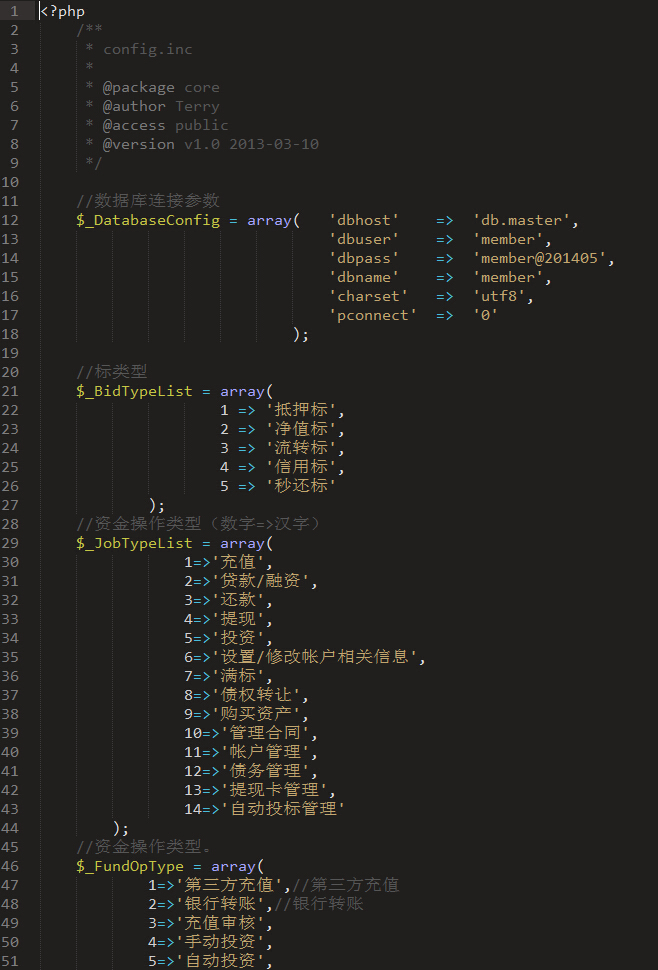Screen dimensions: 658x970
Task: Click the closing ');' on line 18
Action: coord(301,335)
